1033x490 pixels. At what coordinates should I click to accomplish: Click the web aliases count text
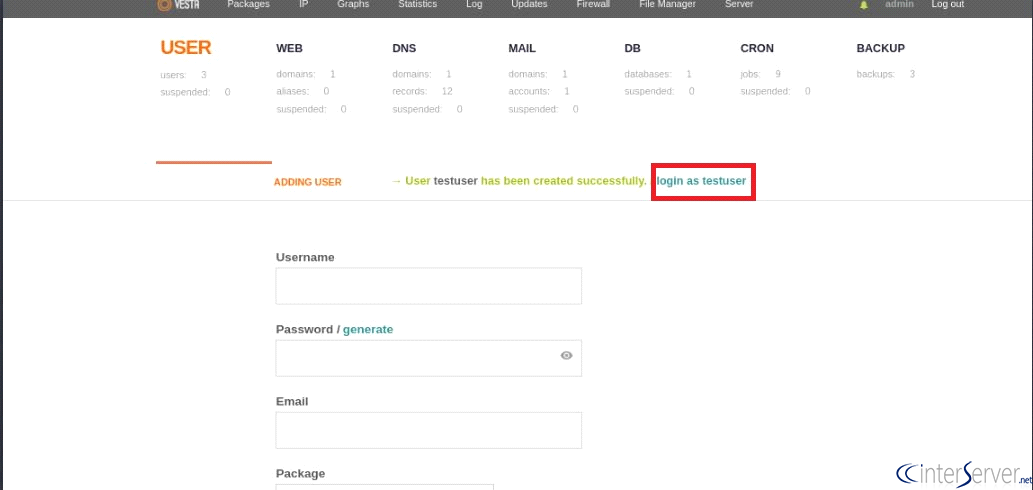coord(302,92)
